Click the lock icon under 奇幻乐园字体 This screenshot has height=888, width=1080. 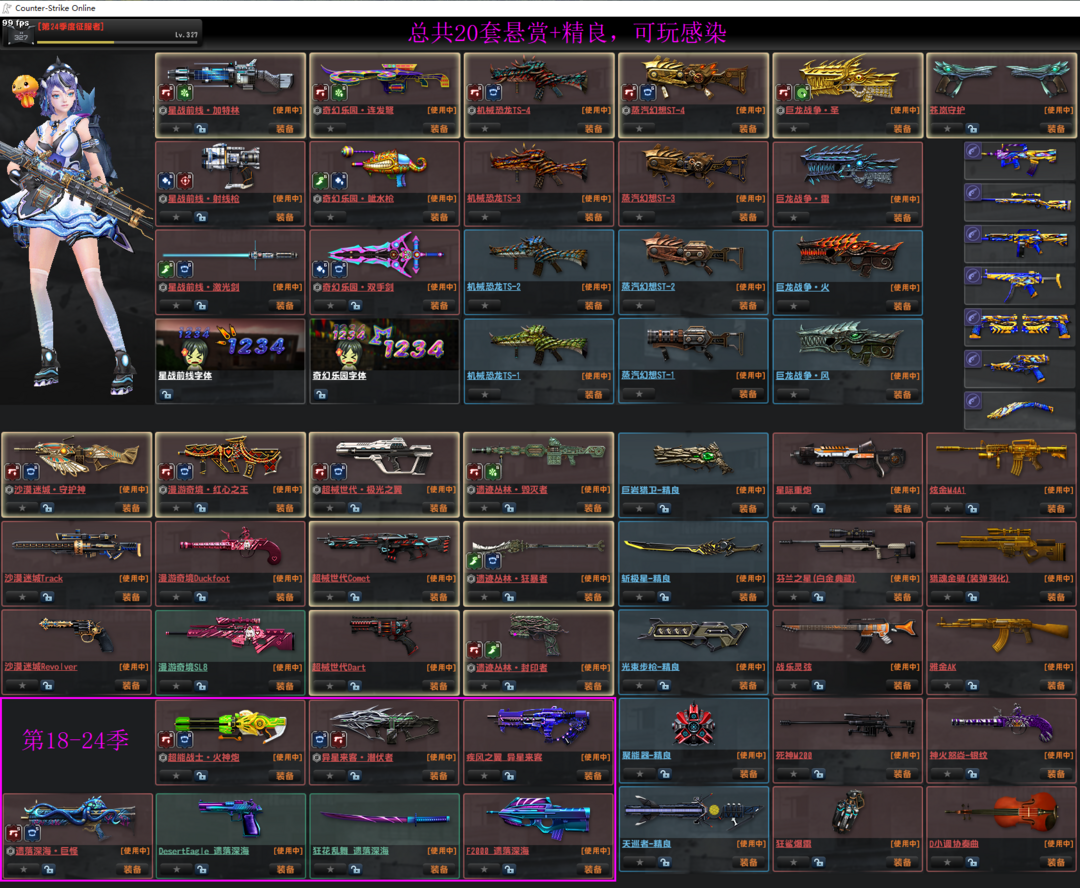tap(321, 394)
